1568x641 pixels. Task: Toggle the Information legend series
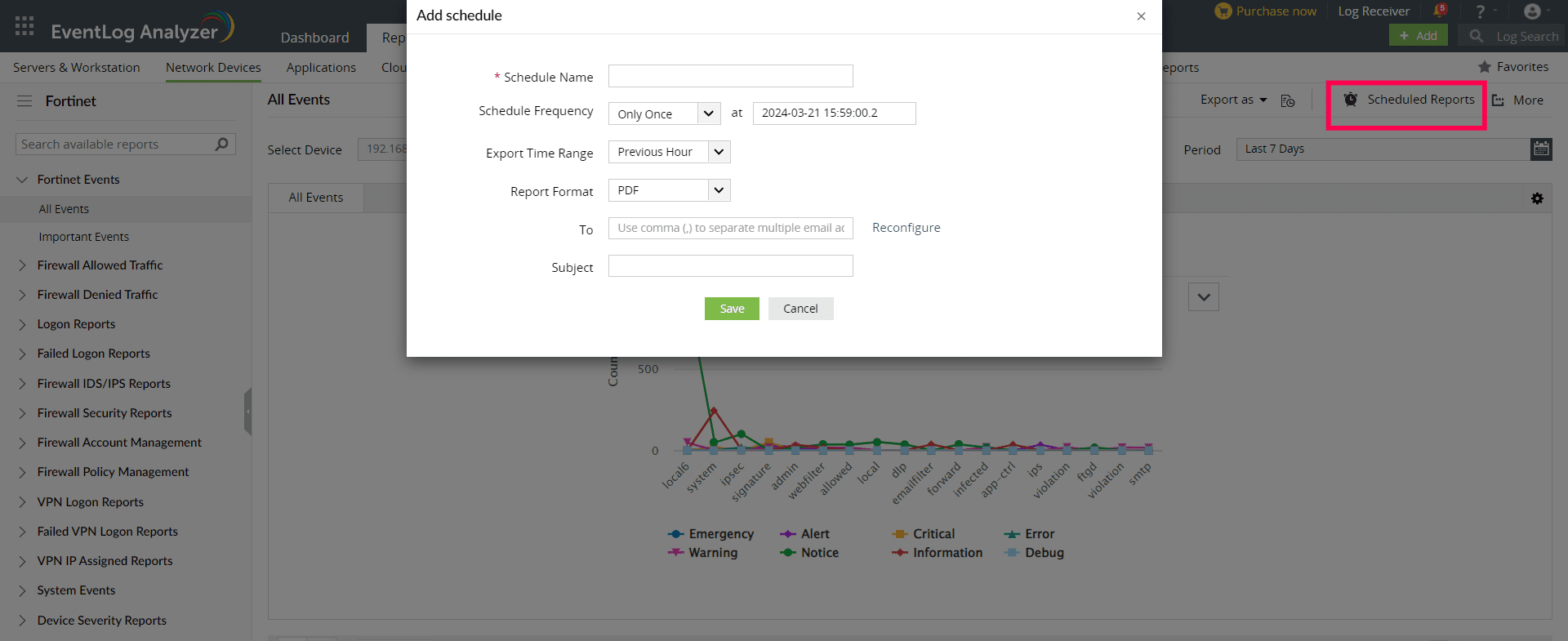[x=937, y=553]
